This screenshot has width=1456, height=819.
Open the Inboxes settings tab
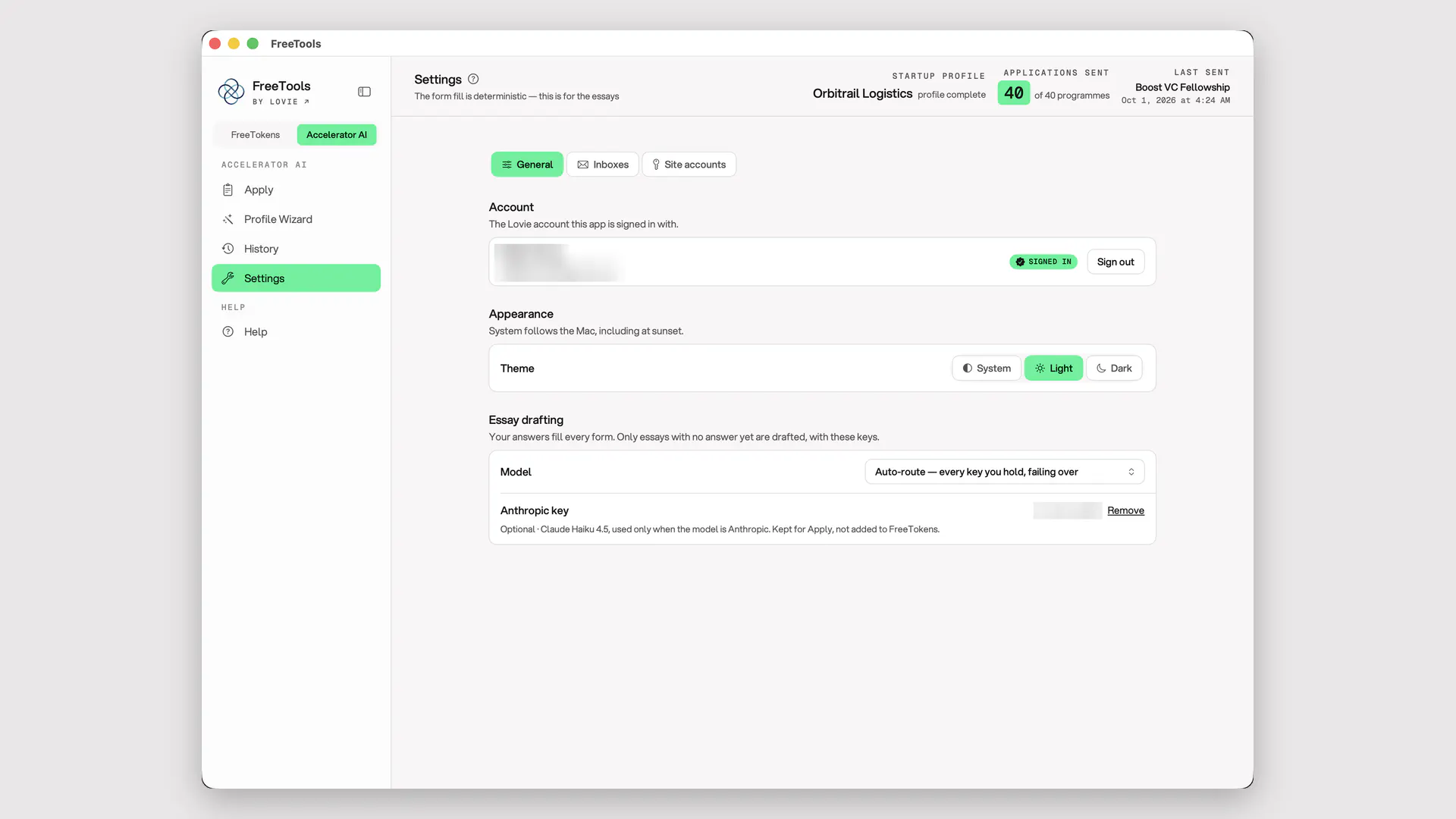(603, 165)
